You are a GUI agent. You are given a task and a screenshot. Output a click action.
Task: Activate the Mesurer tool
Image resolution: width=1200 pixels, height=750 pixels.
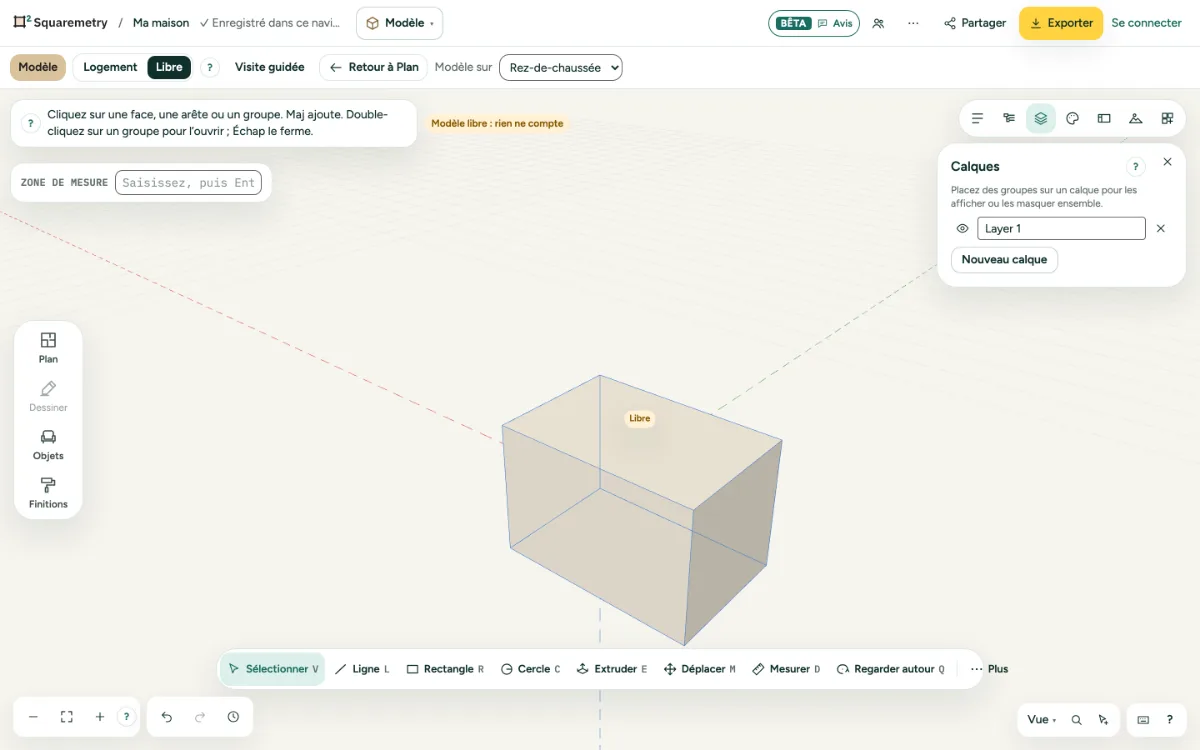click(x=786, y=669)
